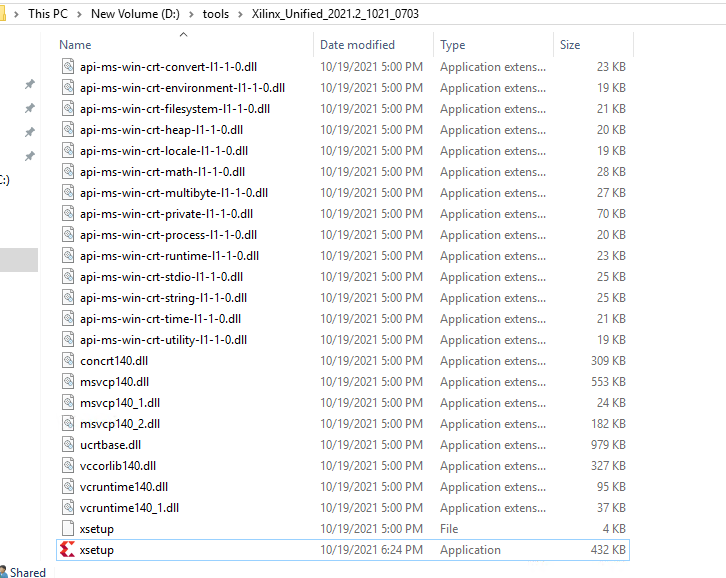
Task: Select file name api-ms-win-crt-environment-l1-1-0.dll
Action: tap(182, 88)
